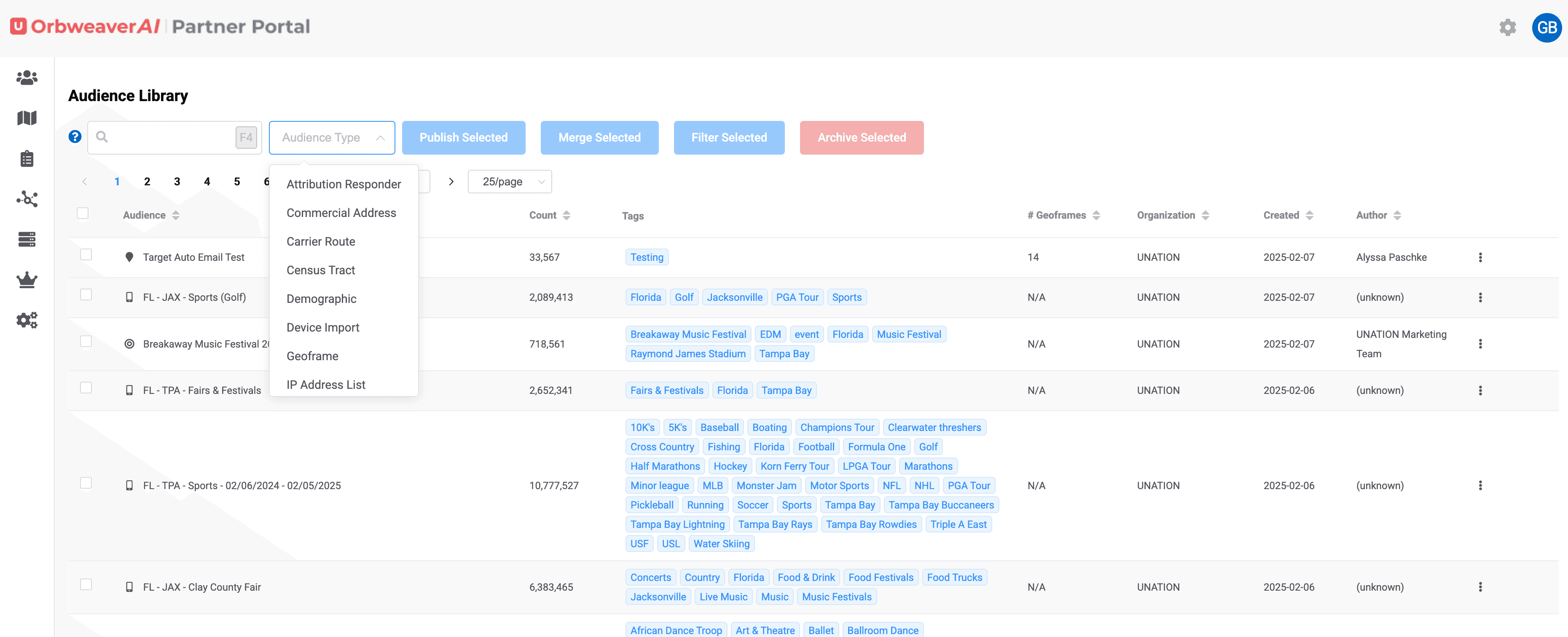Image resolution: width=1568 pixels, height=637 pixels.
Task: Choose Geoframe option in the dropdown list
Action: point(312,356)
